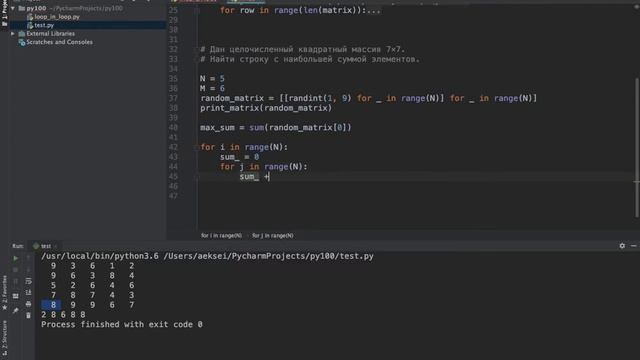This screenshot has height=360, width=640.
Task: Click the Russian comment on line 32
Action: point(302,49)
